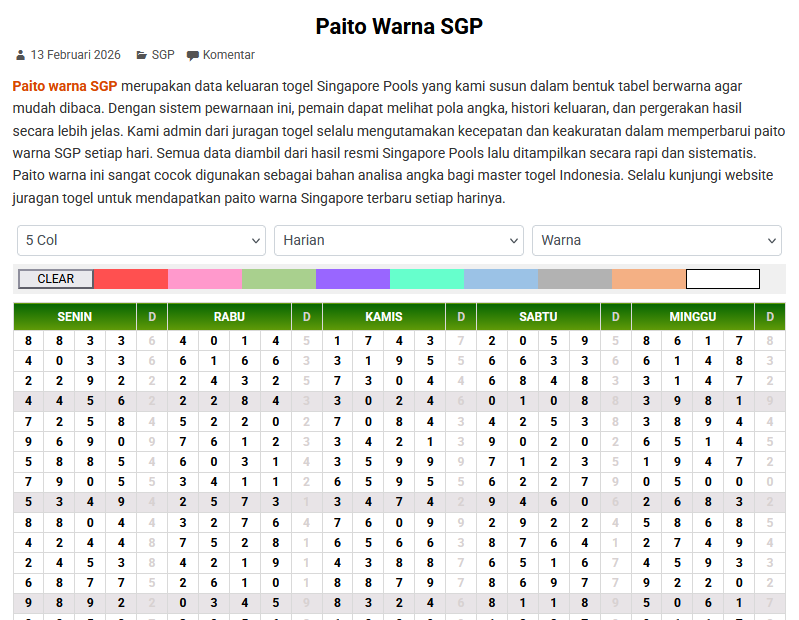Pick the mint aqua color swatch
799x620 pixels.
pyautogui.click(x=427, y=279)
